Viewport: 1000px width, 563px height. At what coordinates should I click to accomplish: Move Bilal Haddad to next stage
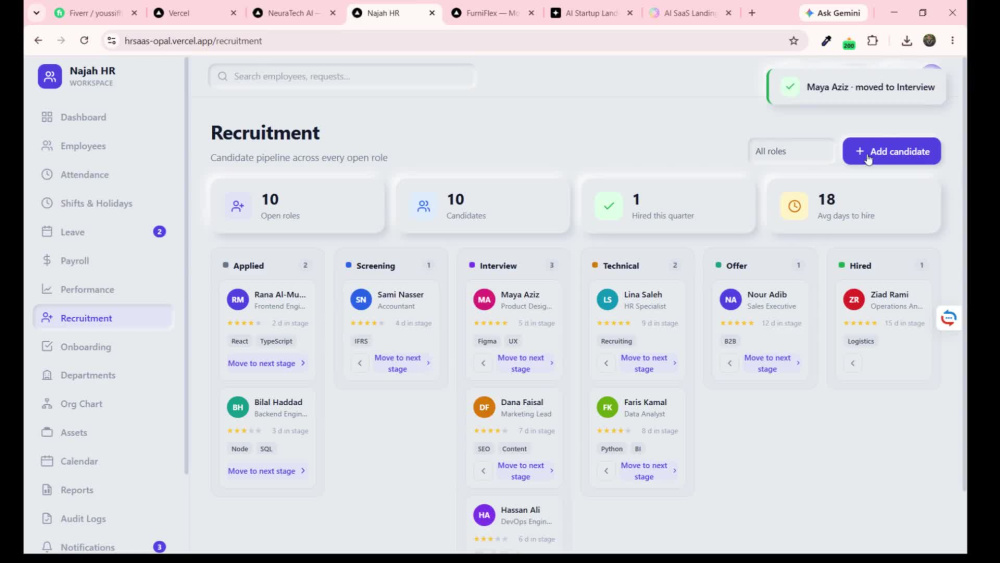[x=267, y=471]
